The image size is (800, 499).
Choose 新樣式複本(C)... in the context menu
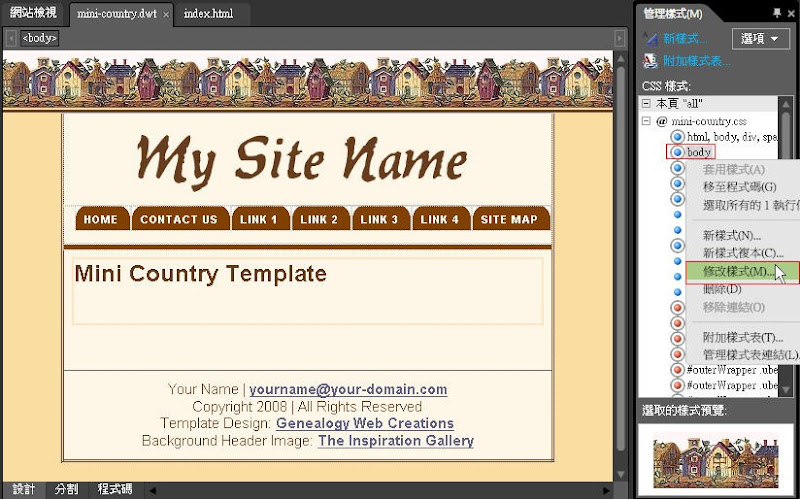[x=742, y=253]
